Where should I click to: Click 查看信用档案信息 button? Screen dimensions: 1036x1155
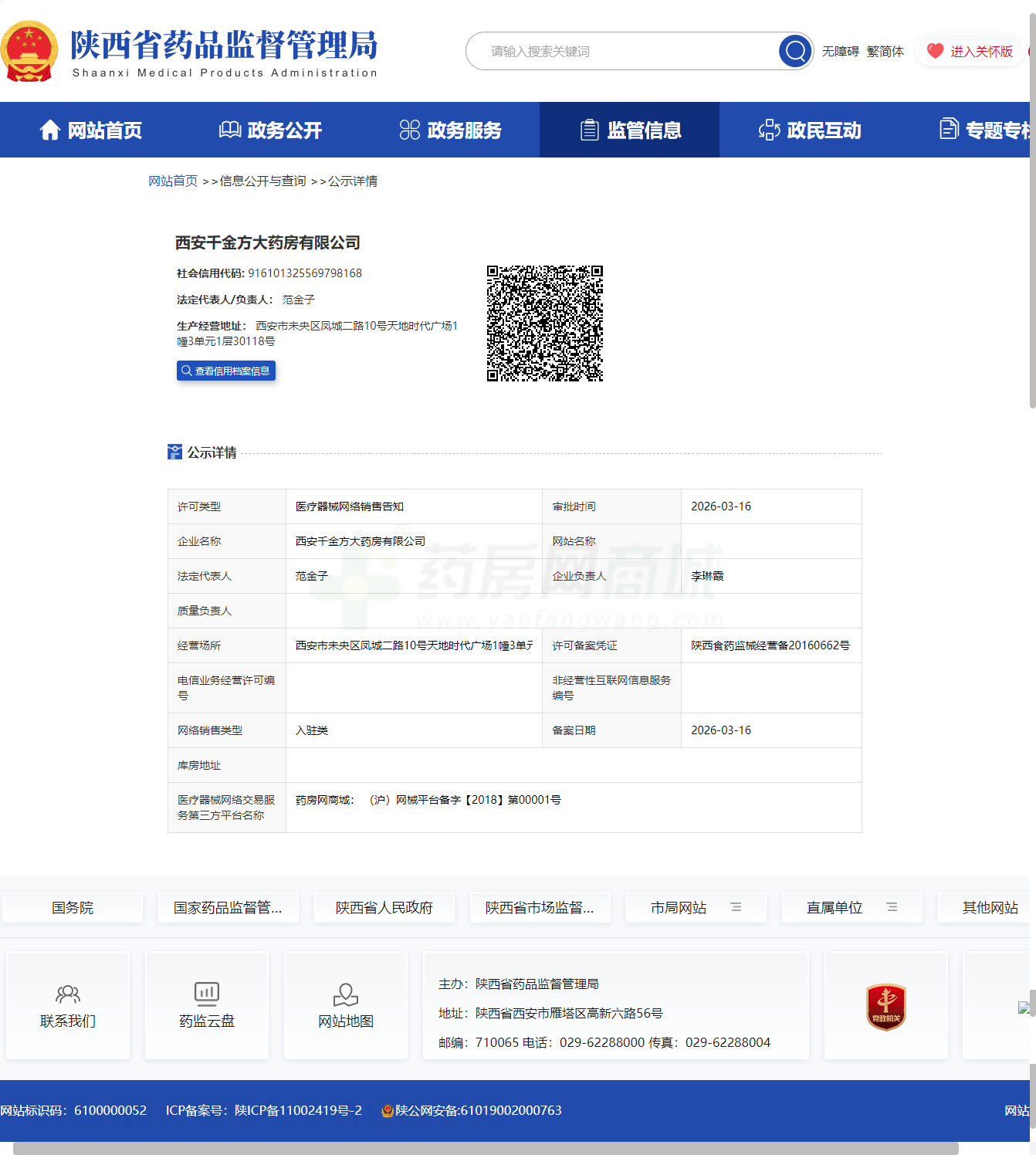click(x=226, y=371)
